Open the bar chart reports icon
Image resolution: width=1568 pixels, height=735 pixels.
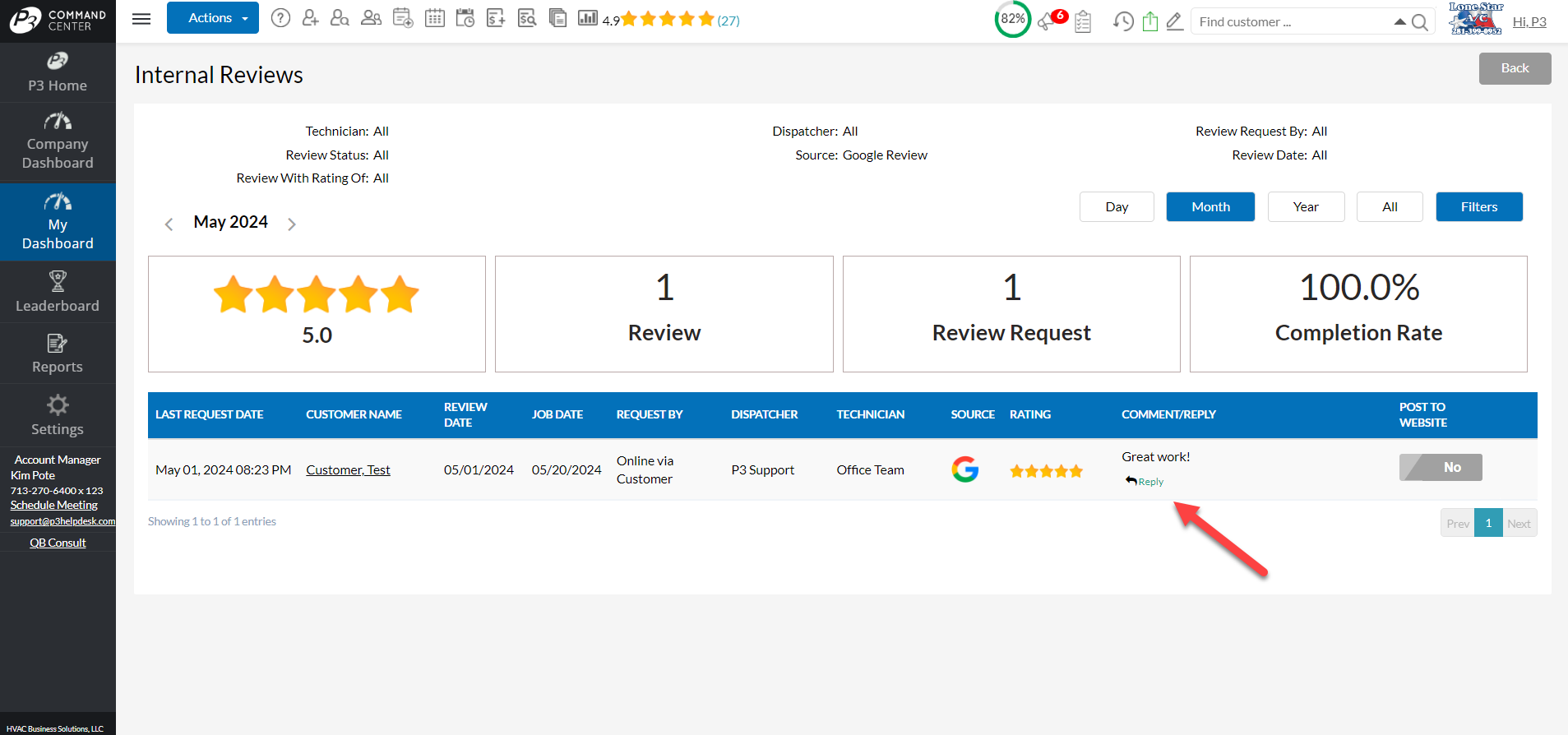tap(588, 18)
